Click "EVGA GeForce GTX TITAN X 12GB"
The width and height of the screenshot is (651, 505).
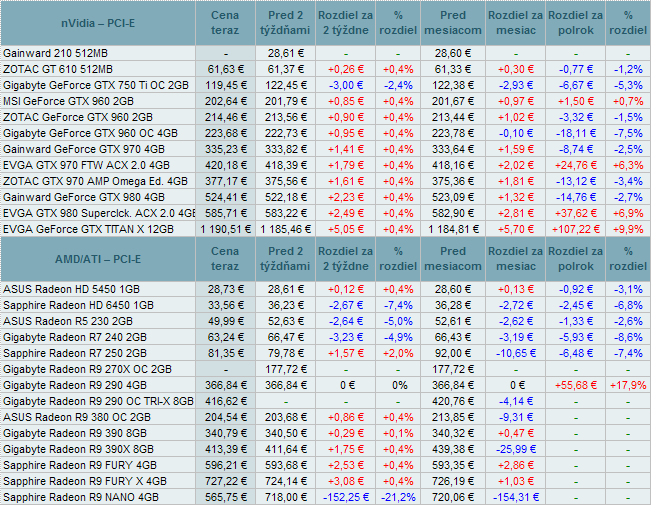[88, 229]
